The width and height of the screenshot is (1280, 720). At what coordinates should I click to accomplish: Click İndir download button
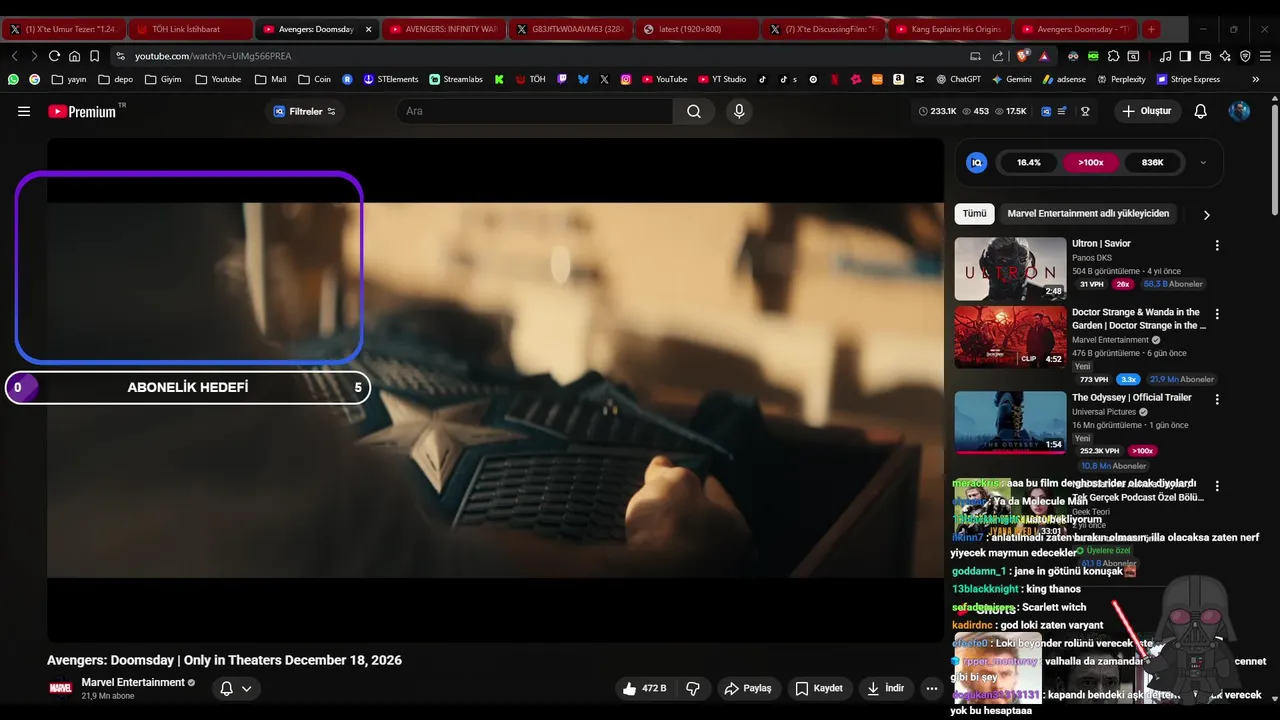(886, 688)
